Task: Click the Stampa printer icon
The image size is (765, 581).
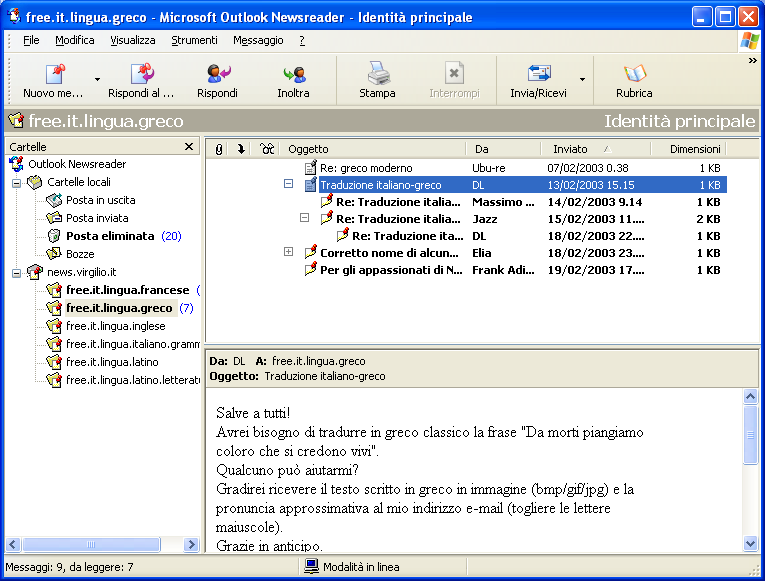Action: 378,73
